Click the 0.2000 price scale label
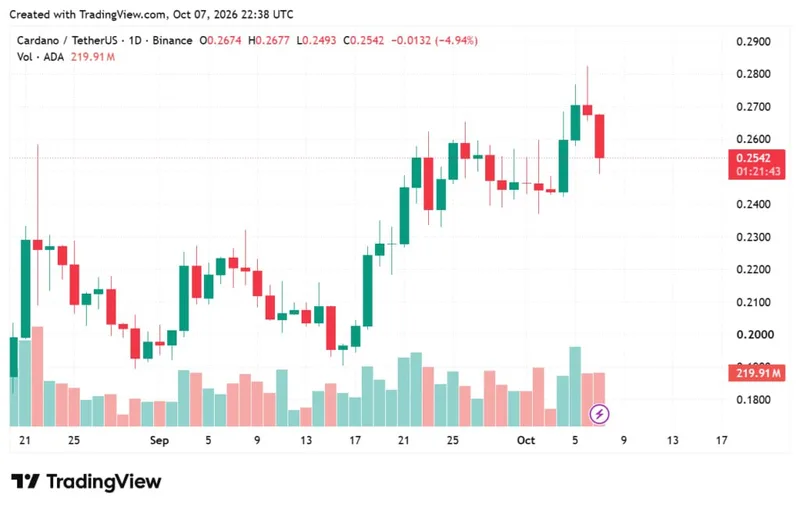 pos(755,335)
